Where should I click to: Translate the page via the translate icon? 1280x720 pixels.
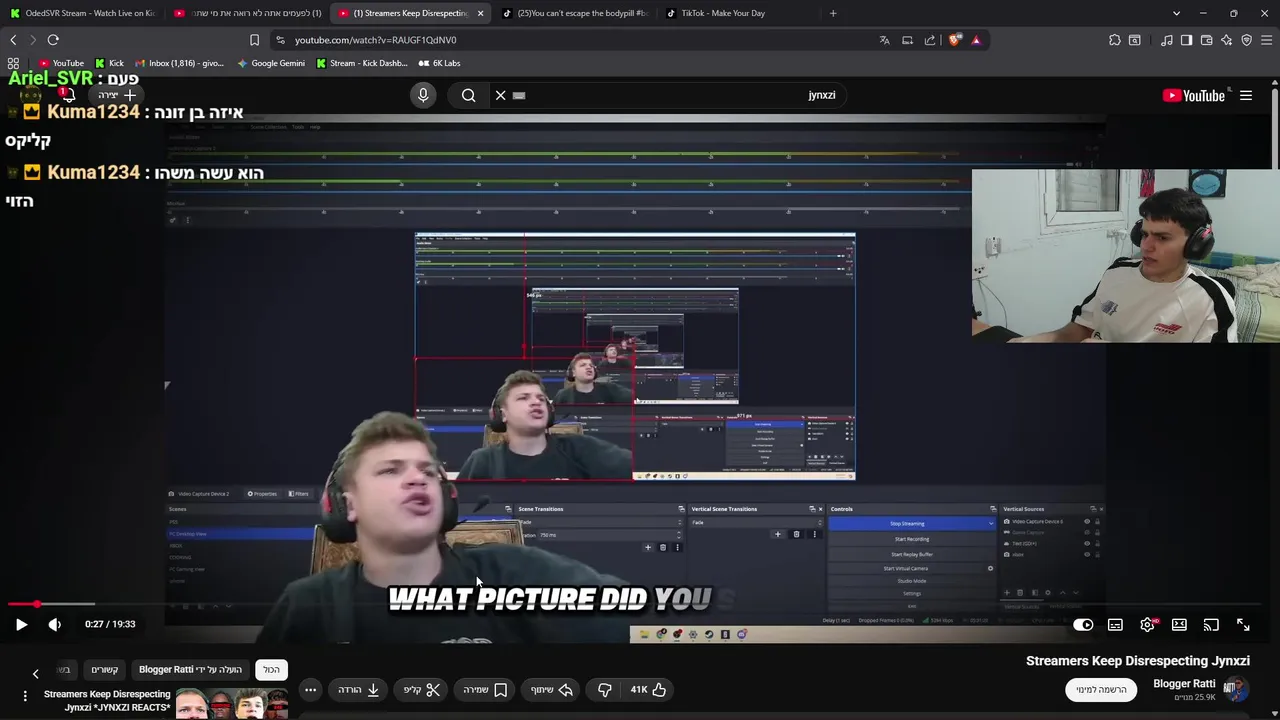tap(884, 40)
